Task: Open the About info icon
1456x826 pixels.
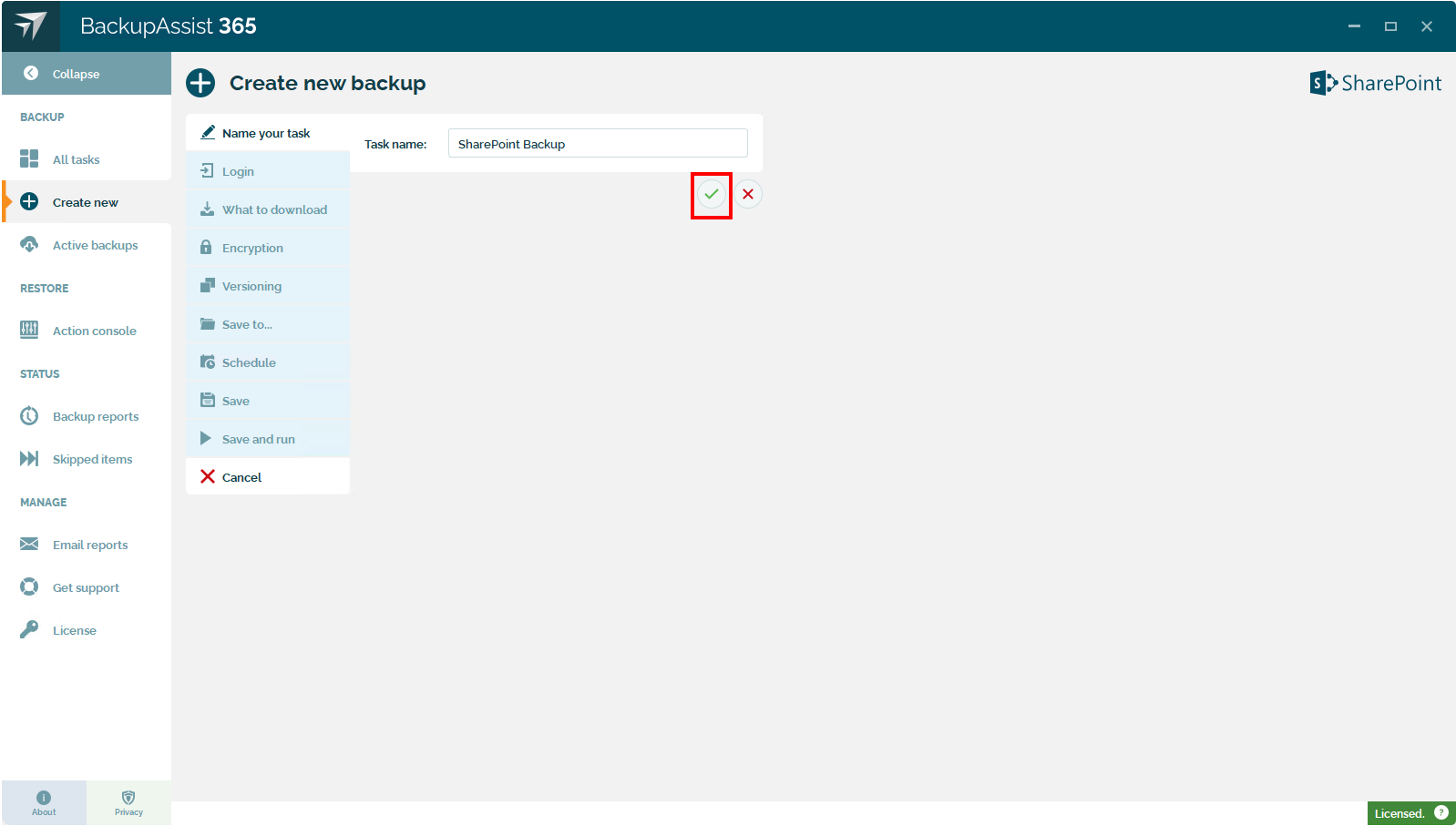Action: click(44, 798)
